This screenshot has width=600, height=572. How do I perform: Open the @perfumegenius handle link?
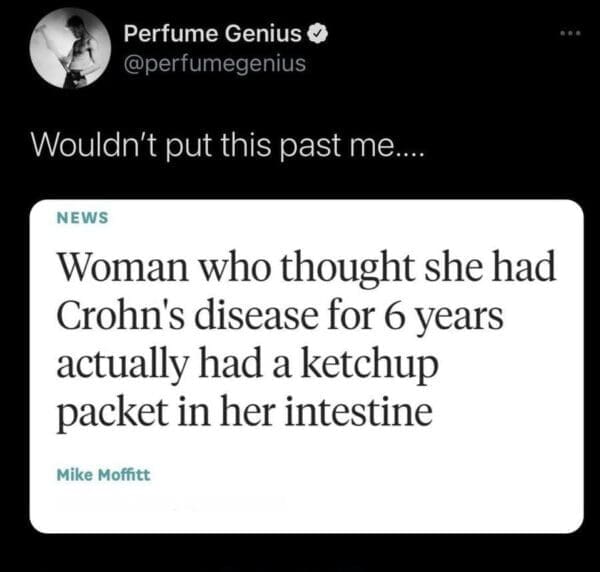tap(215, 64)
